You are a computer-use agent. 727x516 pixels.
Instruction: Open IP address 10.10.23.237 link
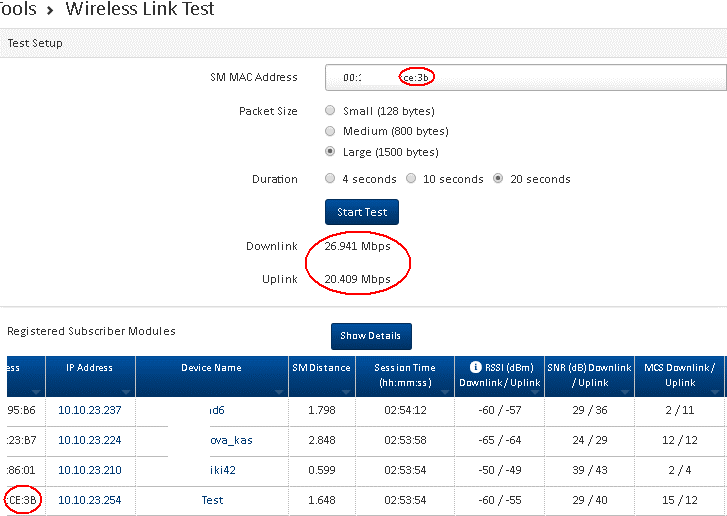point(90,410)
